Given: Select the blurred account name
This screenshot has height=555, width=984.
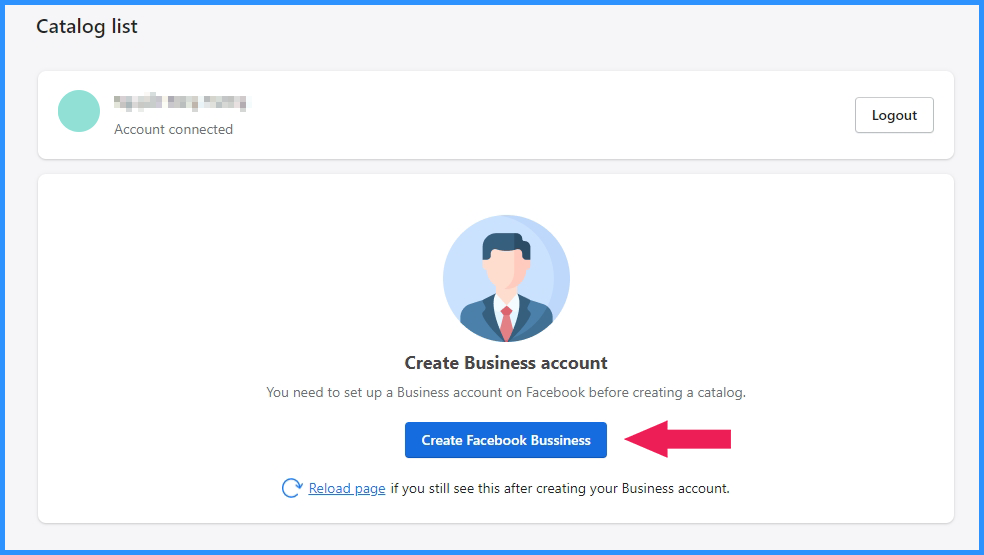Looking at the screenshot, I should coord(182,102).
